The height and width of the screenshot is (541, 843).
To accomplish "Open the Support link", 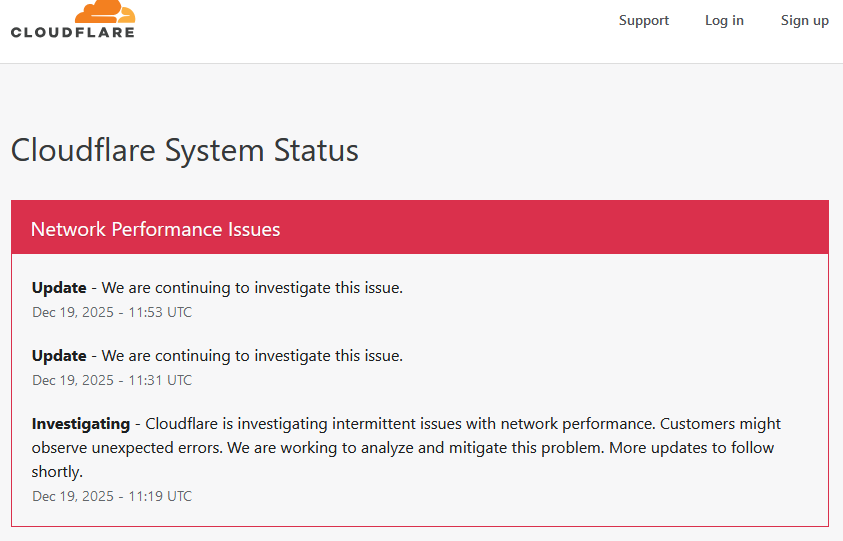I will tap(644, 20).
